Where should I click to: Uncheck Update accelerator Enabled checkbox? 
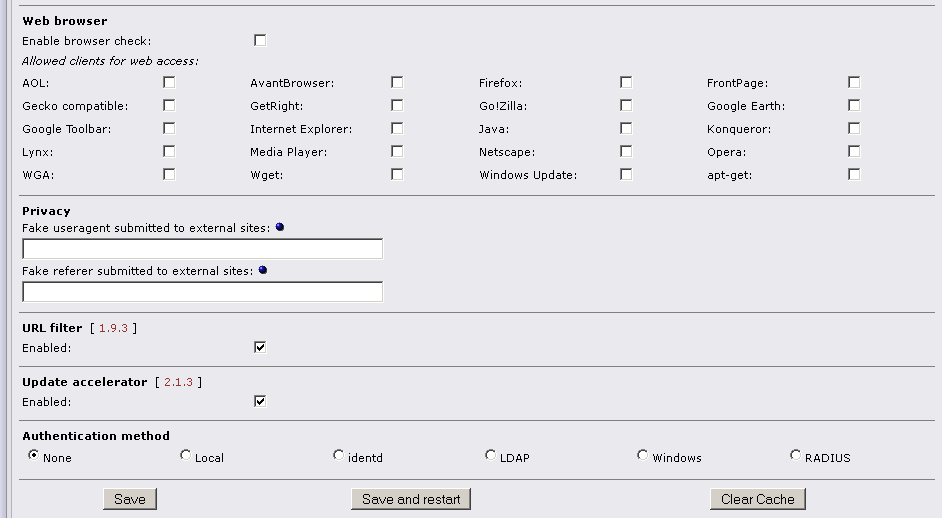click(x=260, y=401)
